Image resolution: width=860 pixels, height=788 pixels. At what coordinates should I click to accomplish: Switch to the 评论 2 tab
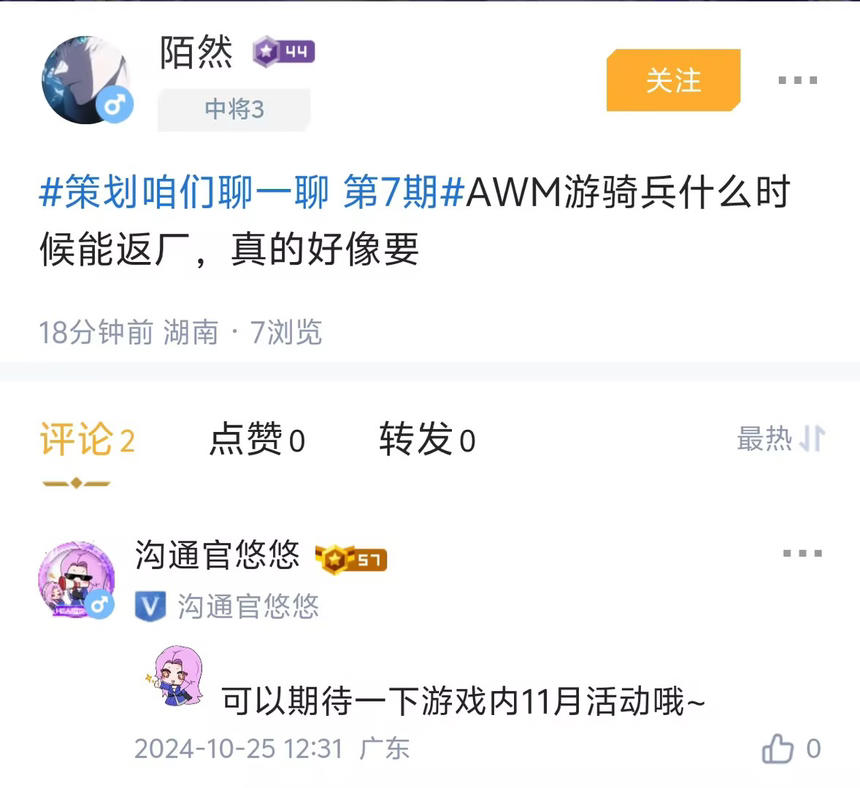pos(87,439)
